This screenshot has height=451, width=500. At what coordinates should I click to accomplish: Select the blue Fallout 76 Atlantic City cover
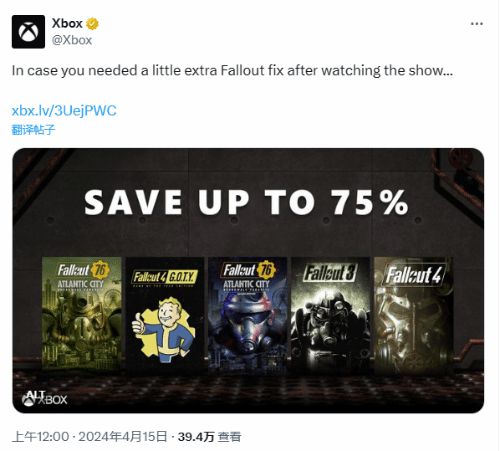(247, 313)
